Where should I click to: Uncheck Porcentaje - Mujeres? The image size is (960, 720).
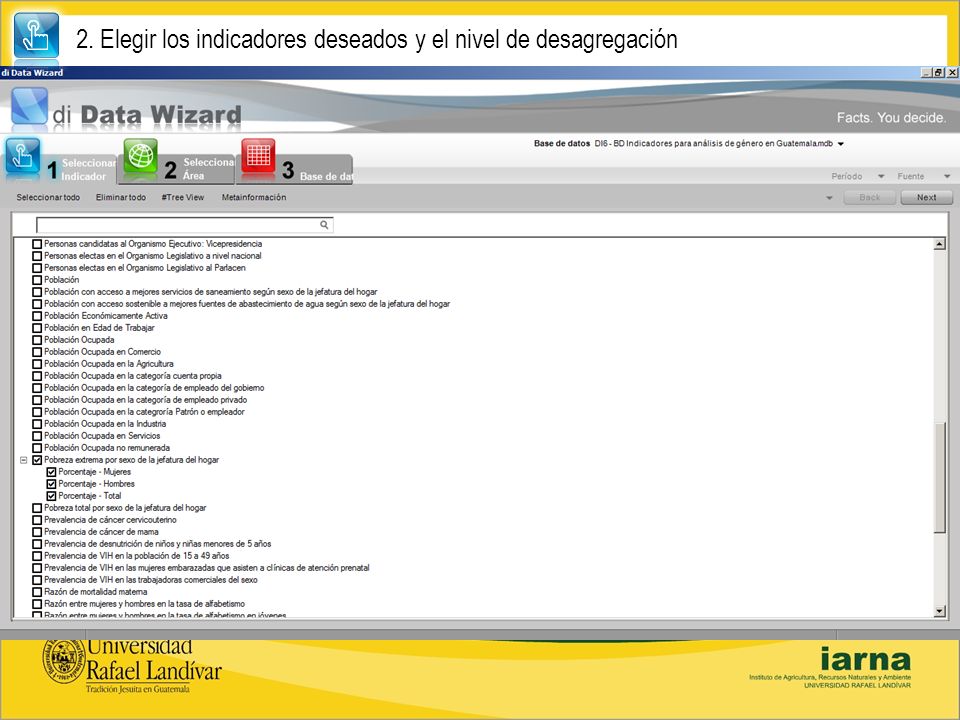pos(51,472)
